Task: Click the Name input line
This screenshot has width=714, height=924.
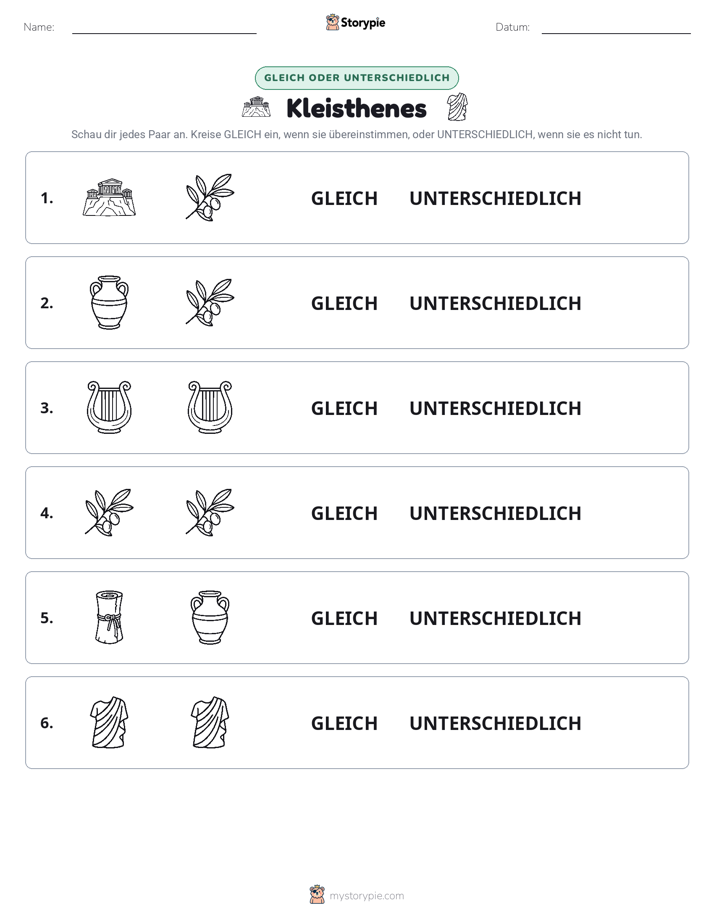Action: (x=164, y=28)
